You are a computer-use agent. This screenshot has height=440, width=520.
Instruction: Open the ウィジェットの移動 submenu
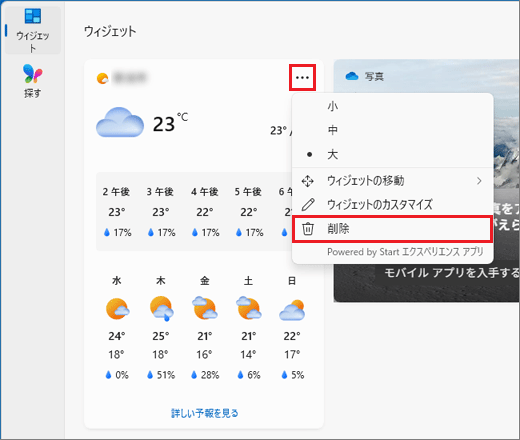(x=393, y=181)
